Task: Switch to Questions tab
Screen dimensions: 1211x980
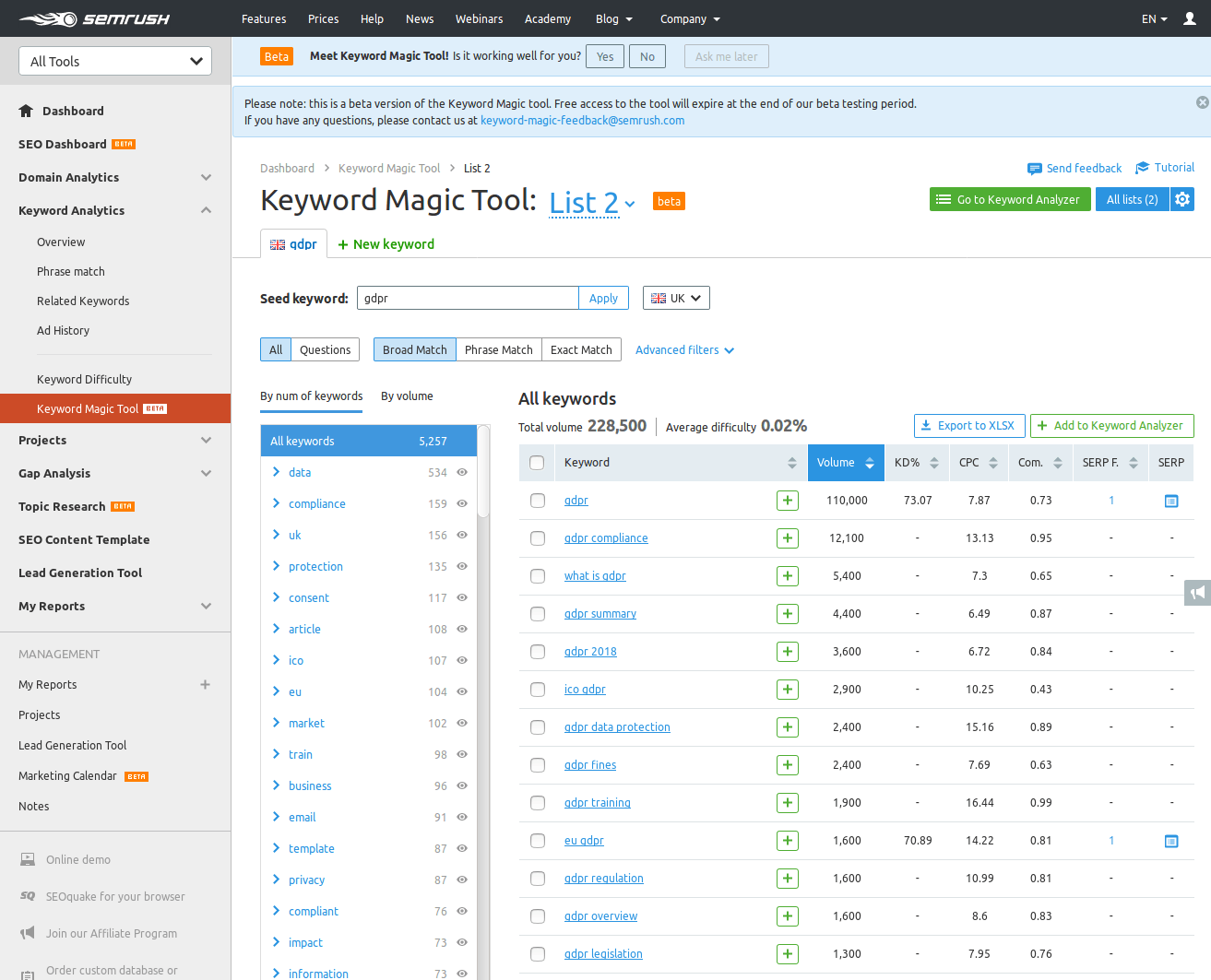Action: click(325, 349)
